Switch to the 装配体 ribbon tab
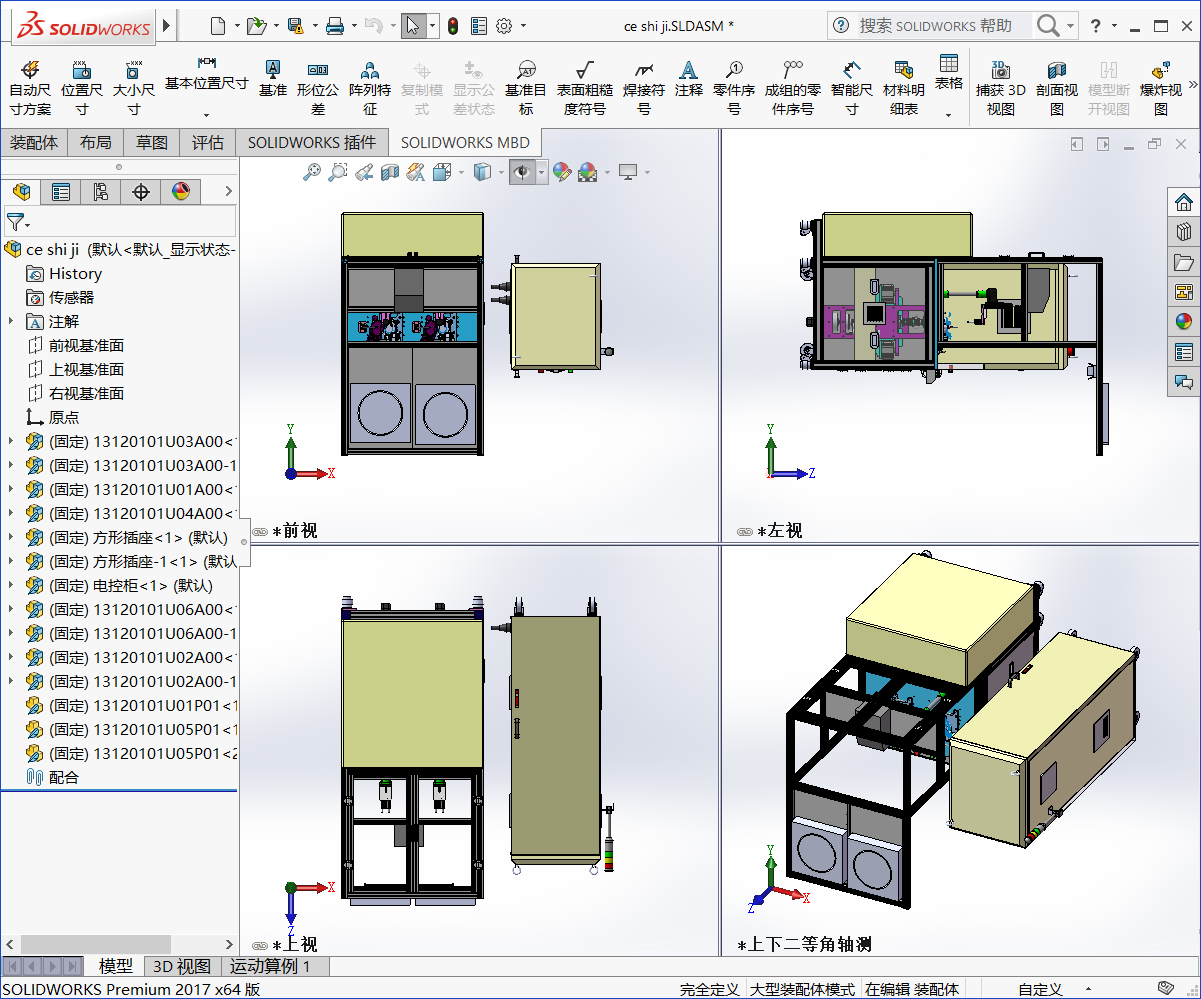This screenshot has height=999, width=1201. 34,142
